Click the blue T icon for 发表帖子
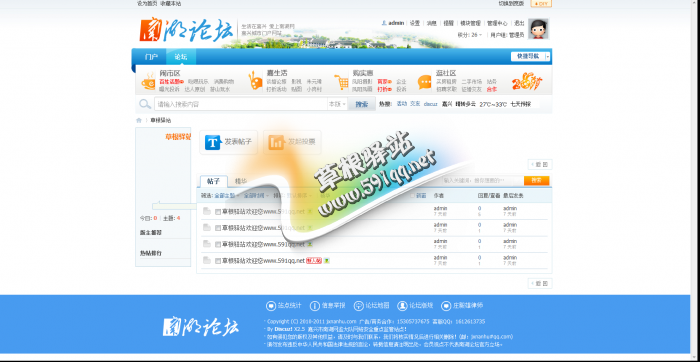The height and width of the screenshot is (362, 700). (213, 142)
